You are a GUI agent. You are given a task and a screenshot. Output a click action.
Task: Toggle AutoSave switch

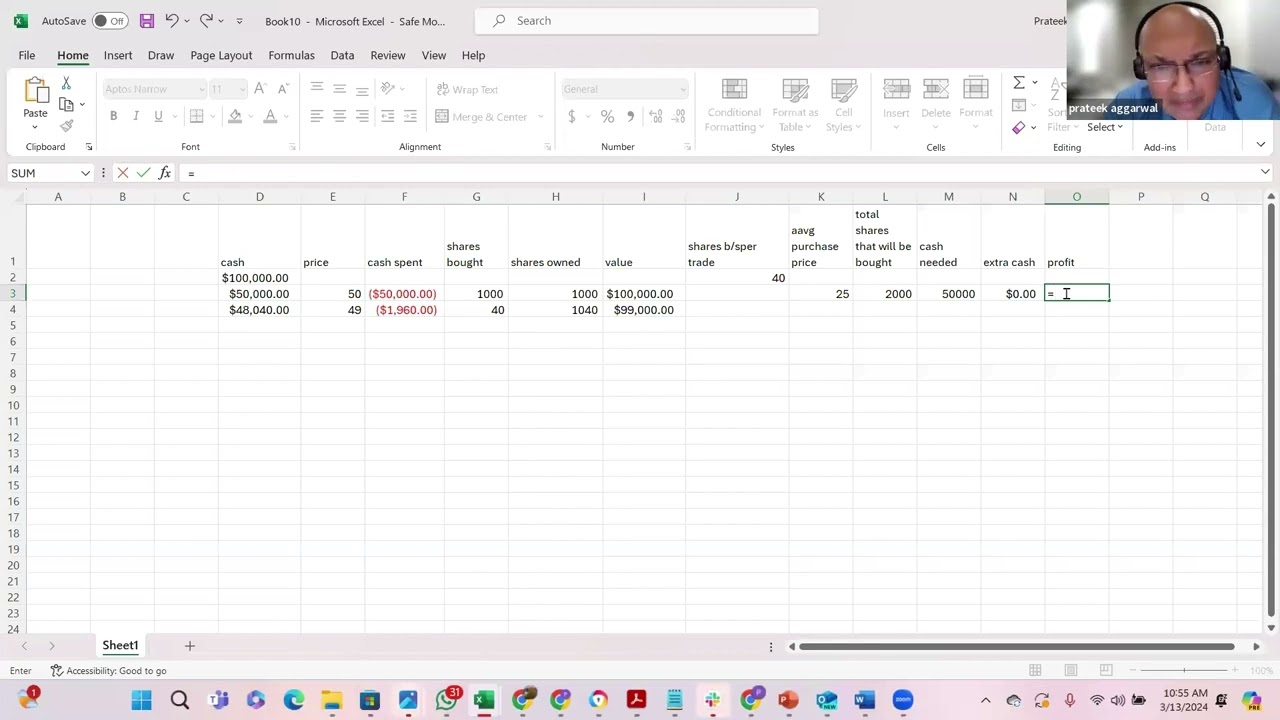coord(110,20)
